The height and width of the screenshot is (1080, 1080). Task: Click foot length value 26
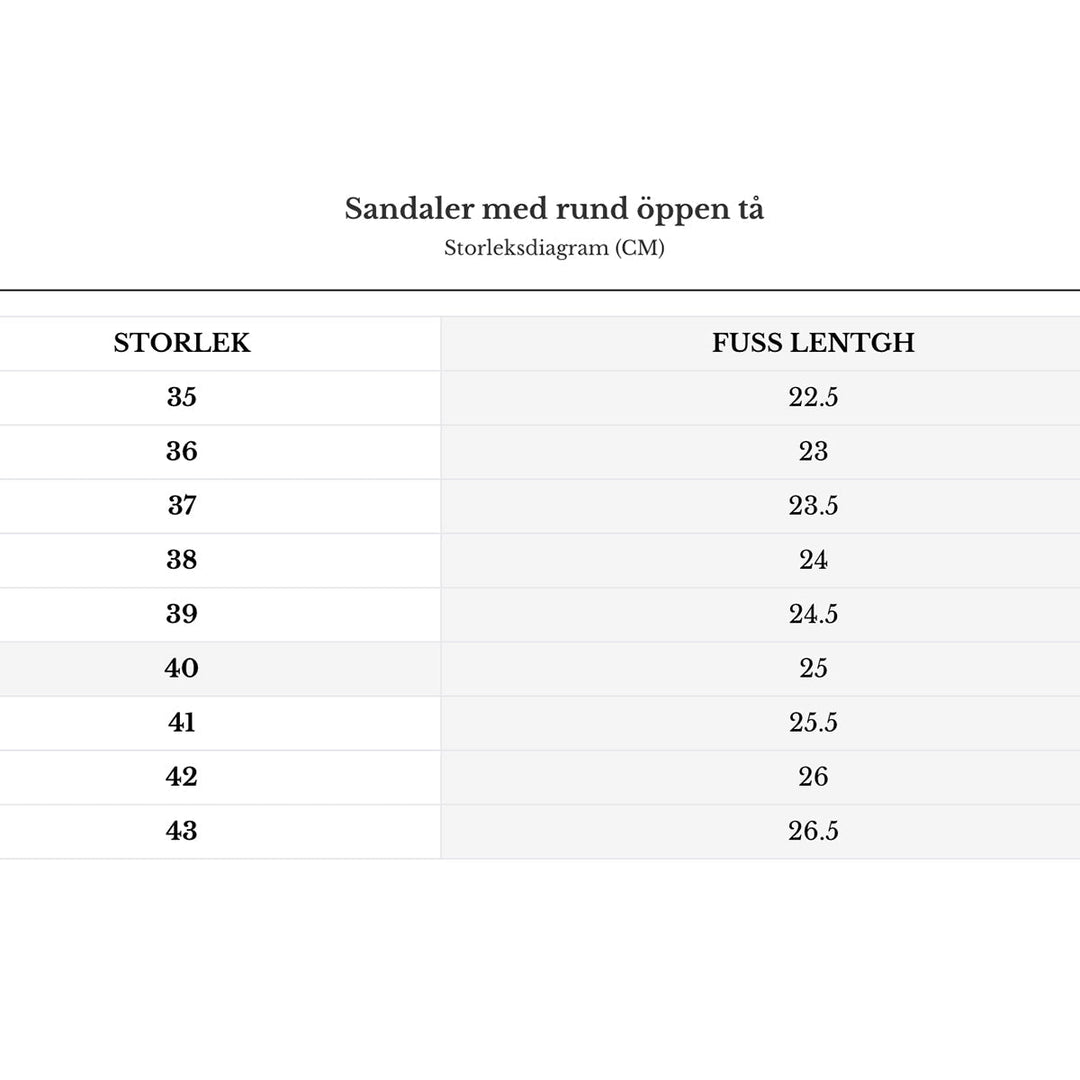coord(813,777)
